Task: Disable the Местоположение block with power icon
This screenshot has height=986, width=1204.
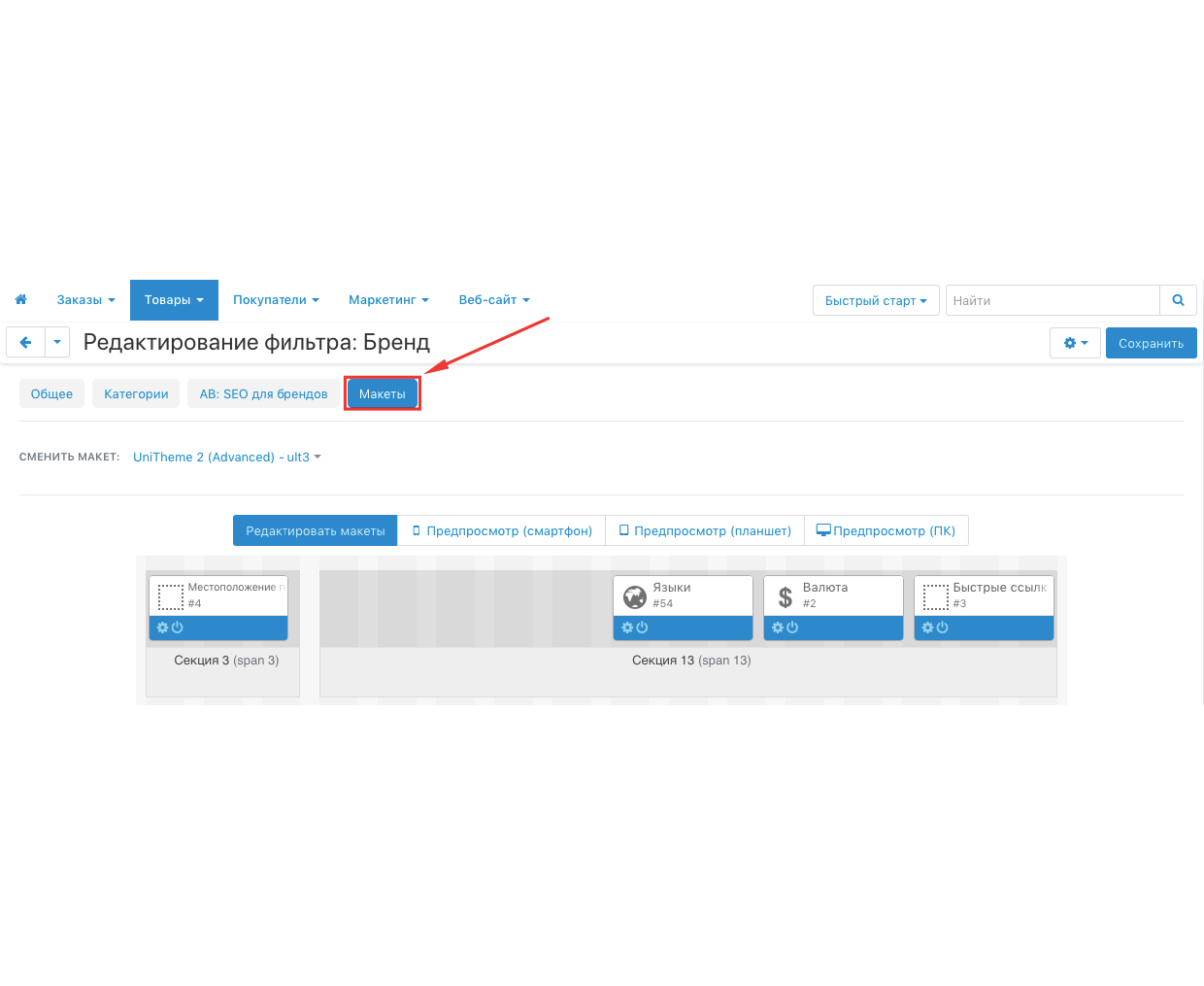Action: [177, 628]
